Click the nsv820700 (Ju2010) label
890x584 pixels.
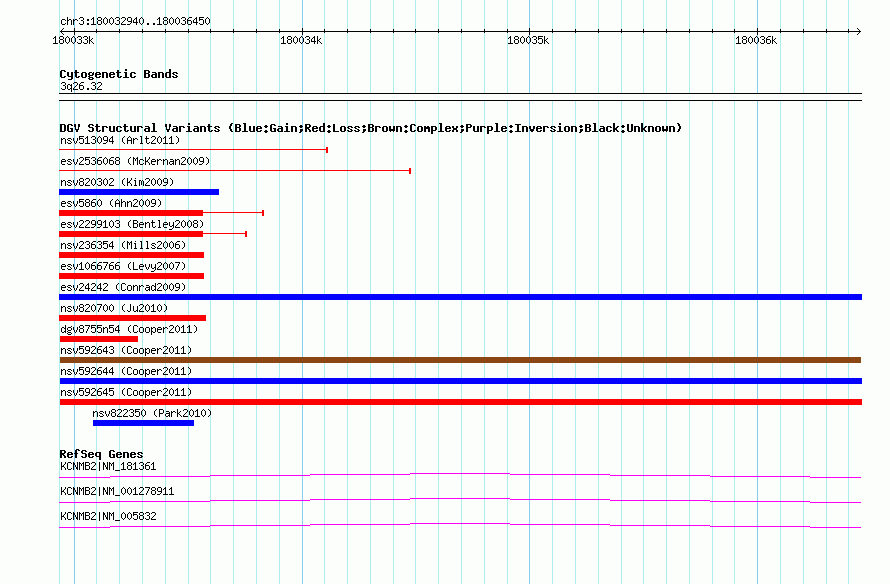tap(114, 308)
